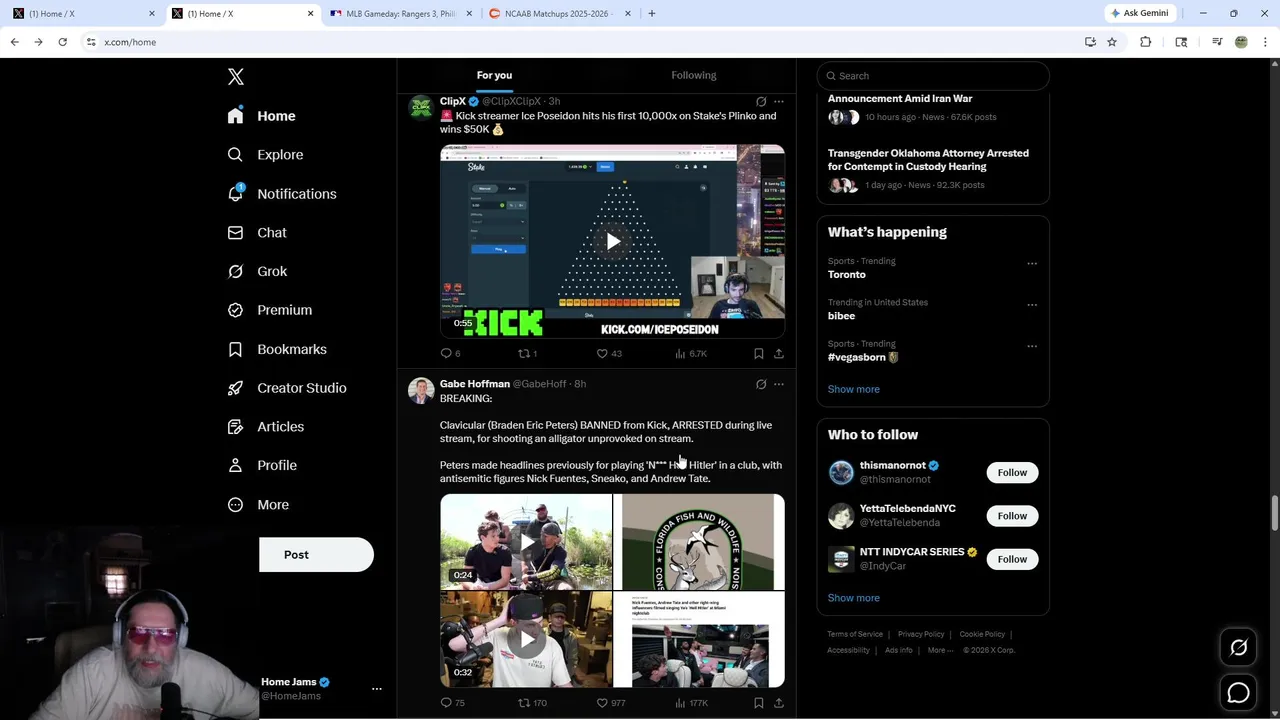Open more options on Gabe Hoffman post
This screenshot has height=720, width=1280.
tap(779, 384)
